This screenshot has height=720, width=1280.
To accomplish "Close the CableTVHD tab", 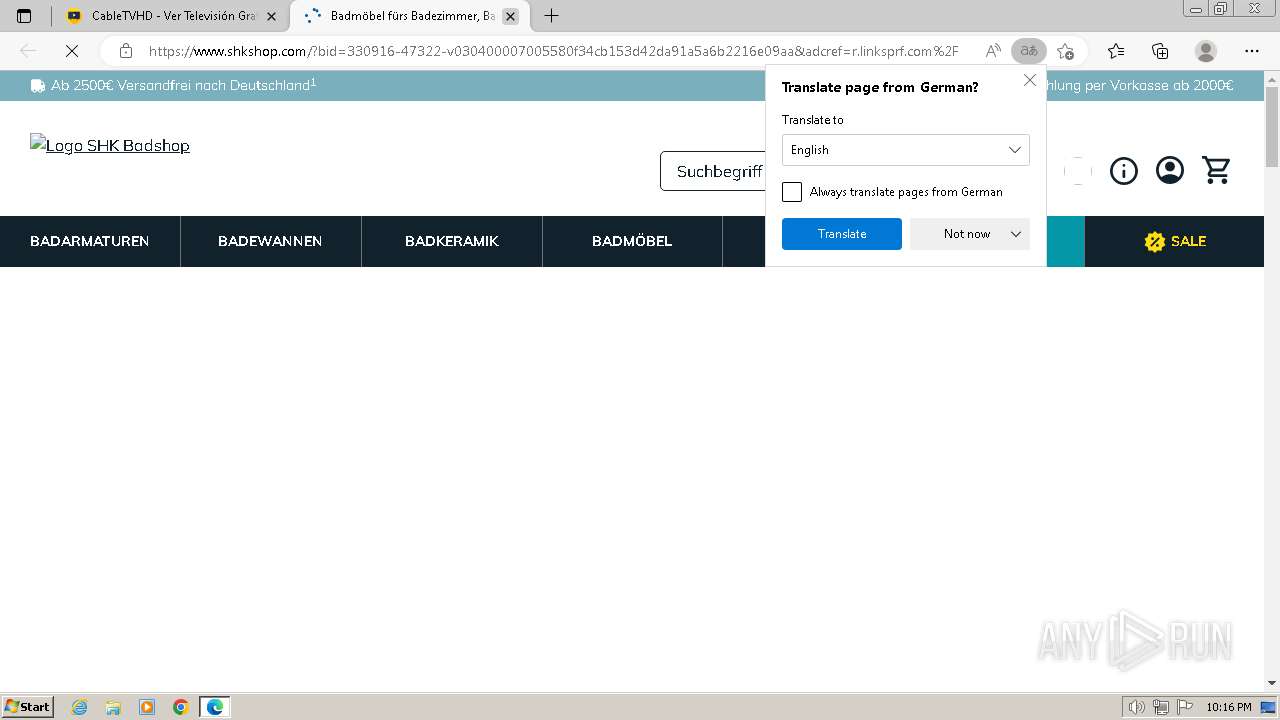I will (271, 16).
